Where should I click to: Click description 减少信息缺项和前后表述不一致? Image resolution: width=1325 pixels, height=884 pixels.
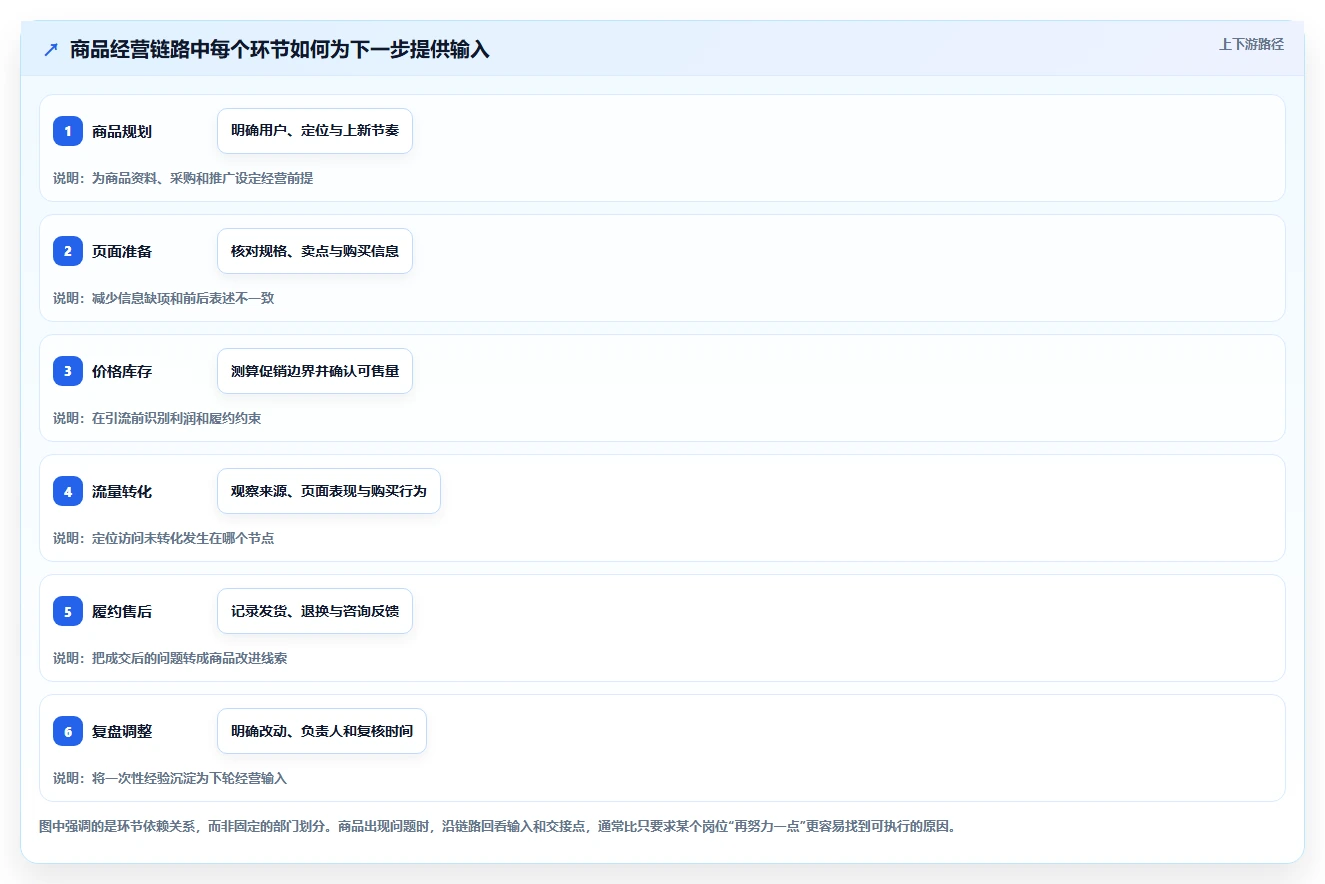tap(183, 298)
